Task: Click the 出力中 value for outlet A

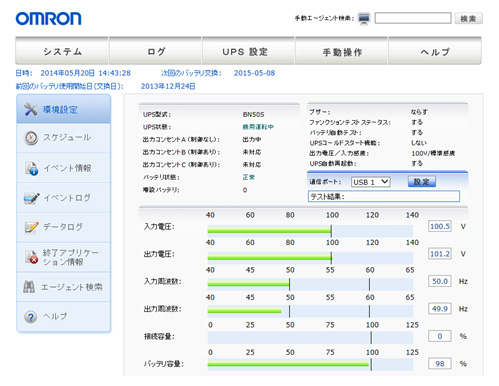Action: tap(252, 139)
